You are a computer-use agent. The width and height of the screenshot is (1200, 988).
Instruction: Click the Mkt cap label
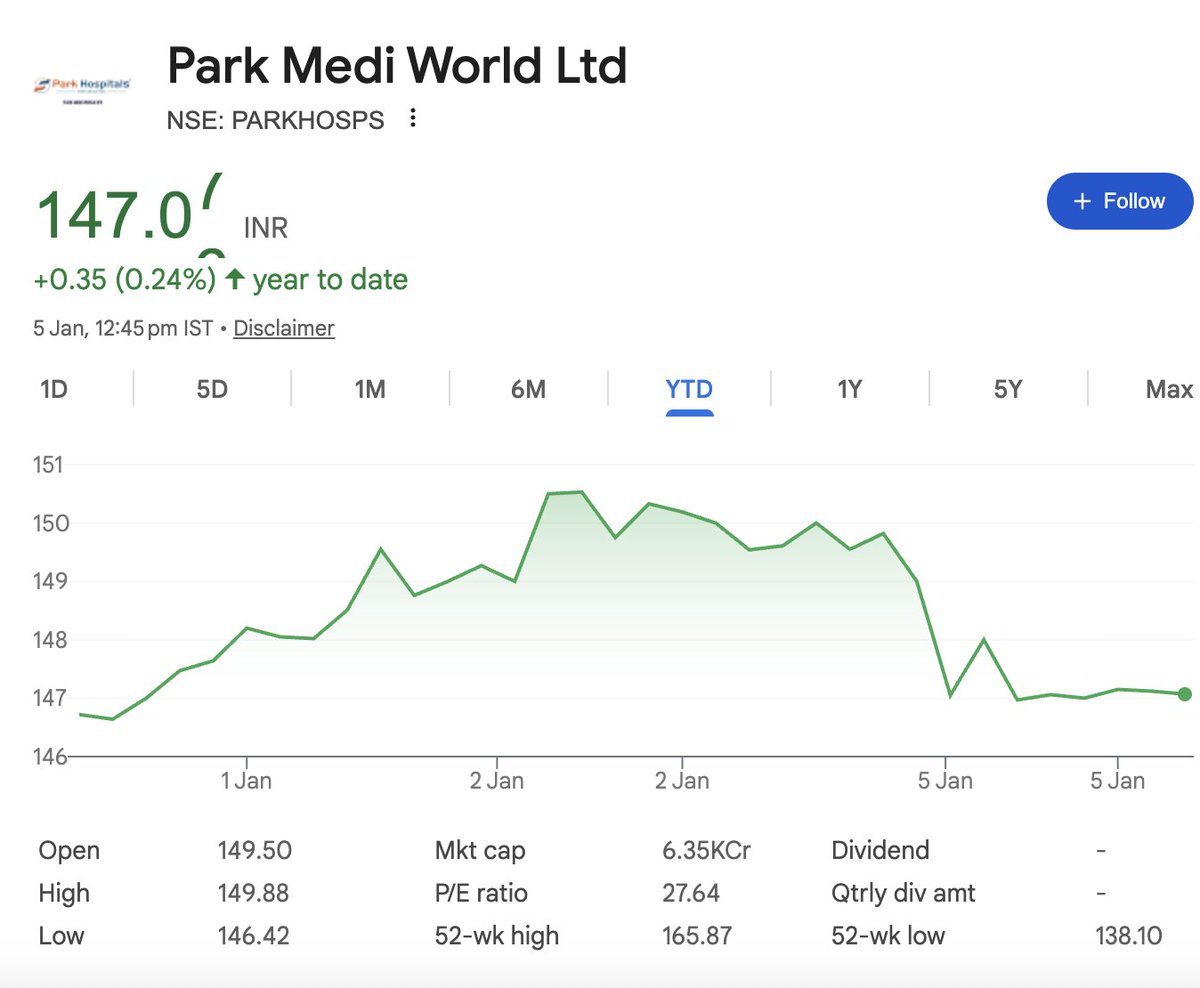click(x=480, y=851)
